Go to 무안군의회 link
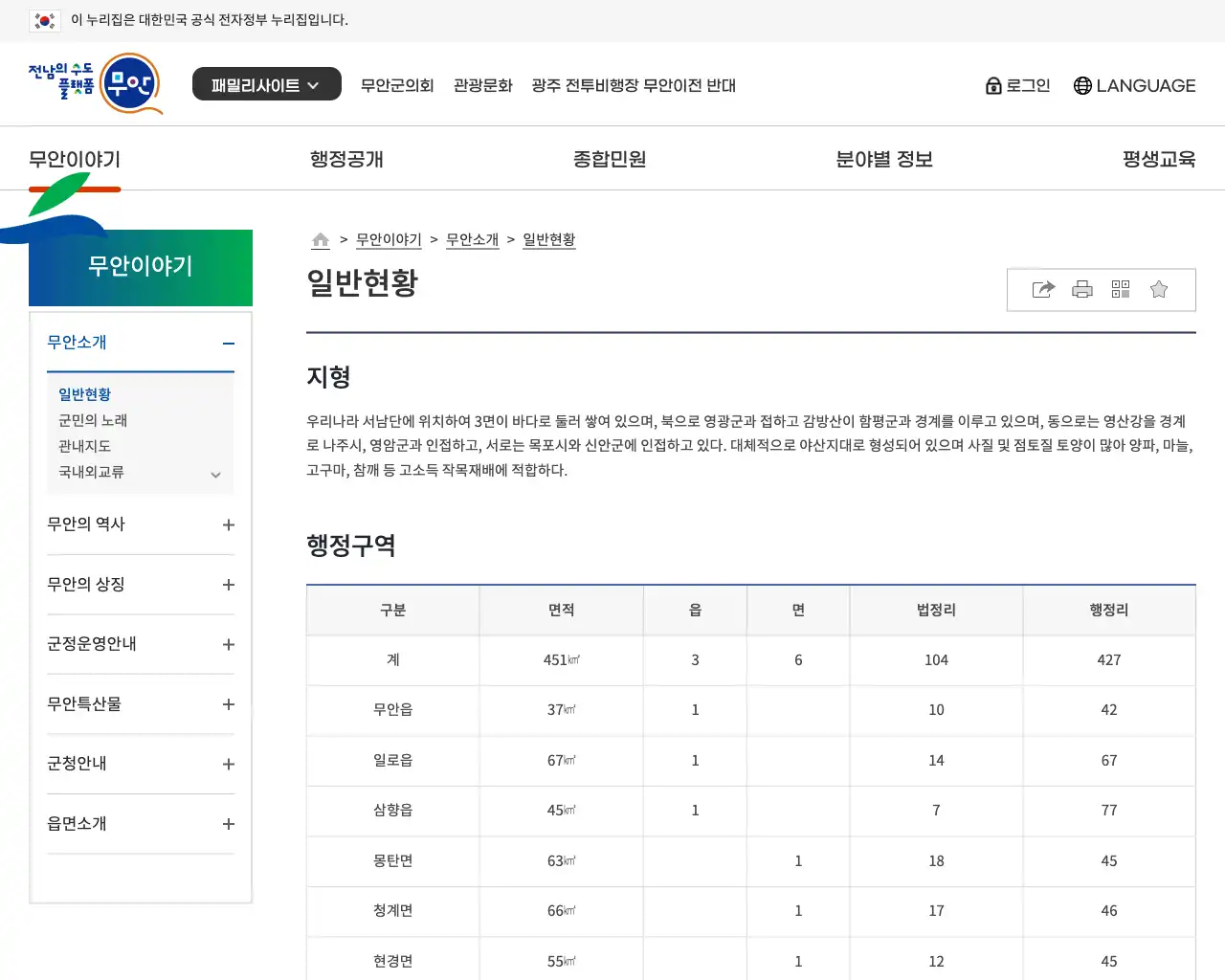Image resolution: width=1225 pixels, height=980 pixels. [x=397, y=85]
